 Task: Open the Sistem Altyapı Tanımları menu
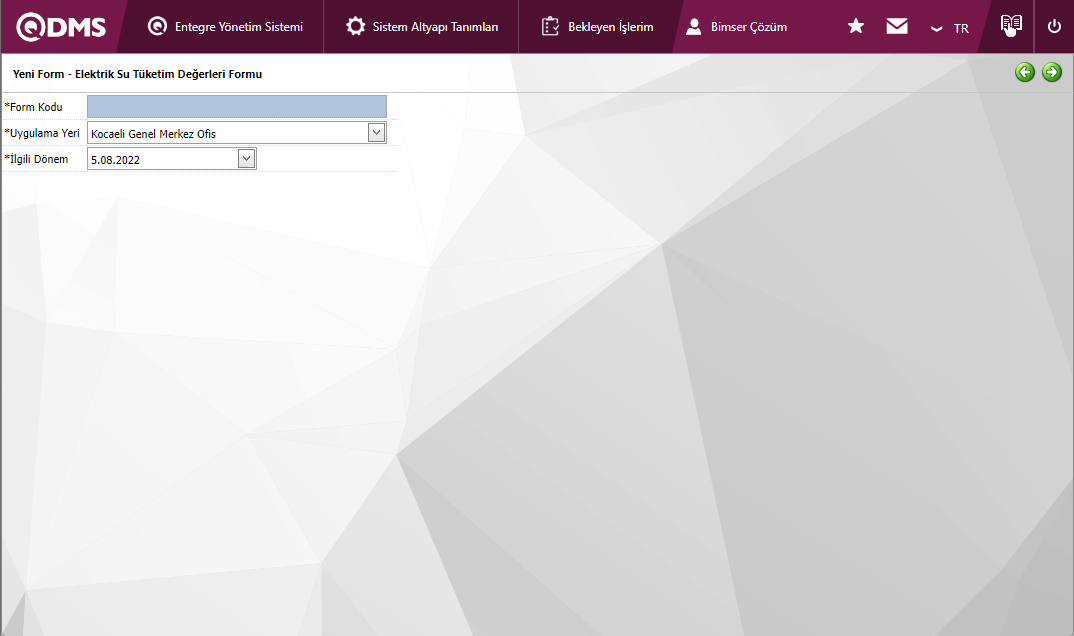422,27
